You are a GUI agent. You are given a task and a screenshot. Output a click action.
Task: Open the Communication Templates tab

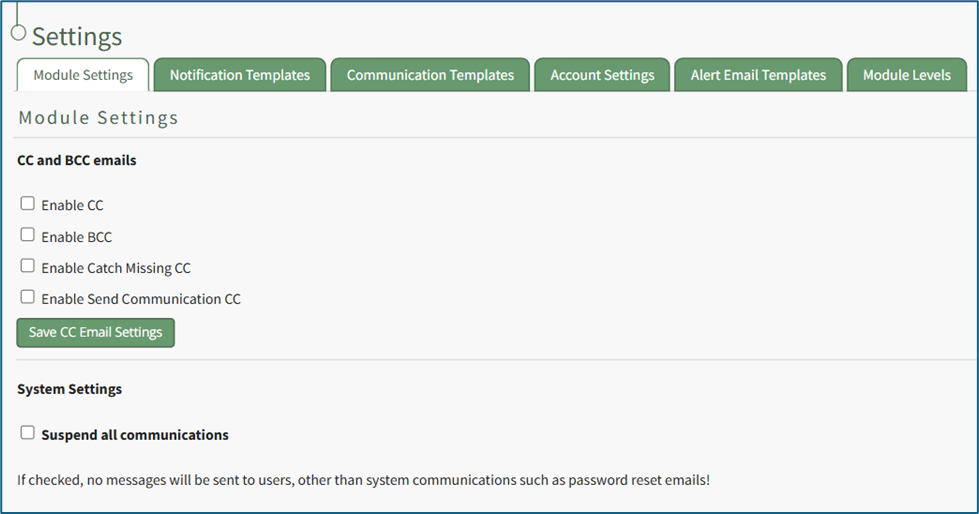[x=430, y=75]
